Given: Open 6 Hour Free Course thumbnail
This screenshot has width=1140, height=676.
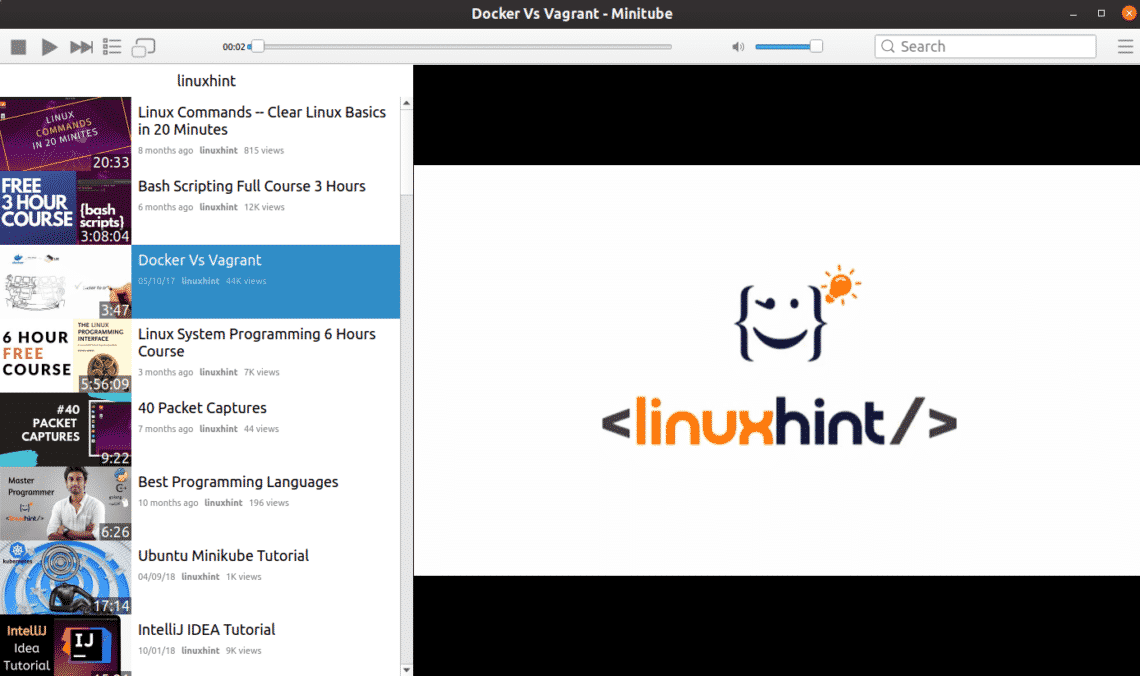Looking at the screenshot, I should (x=65, y=356).
